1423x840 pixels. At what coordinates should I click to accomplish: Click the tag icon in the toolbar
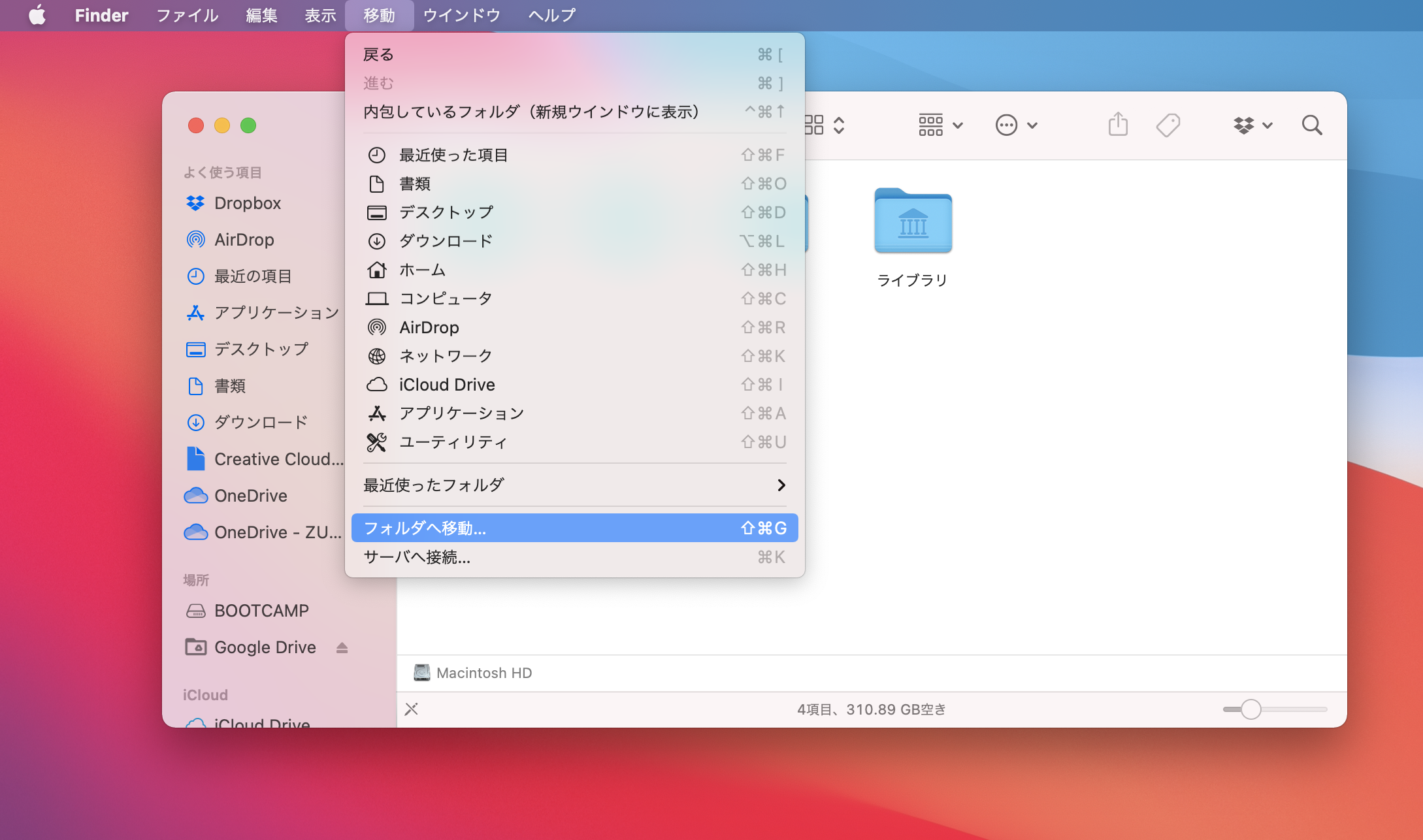coord(1168,125)
